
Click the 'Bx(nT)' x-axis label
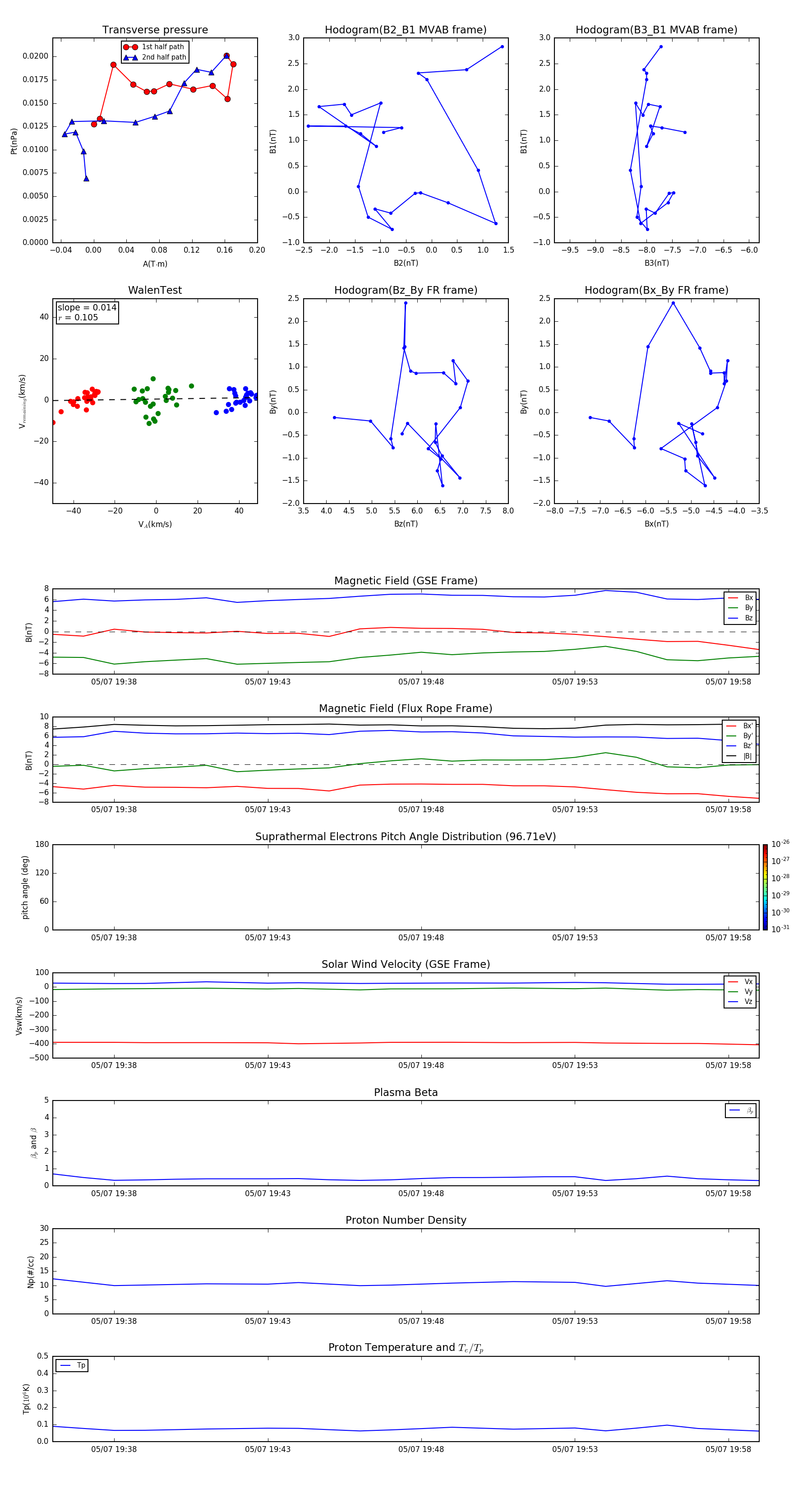pyautogui.click(x=656, y=524)
